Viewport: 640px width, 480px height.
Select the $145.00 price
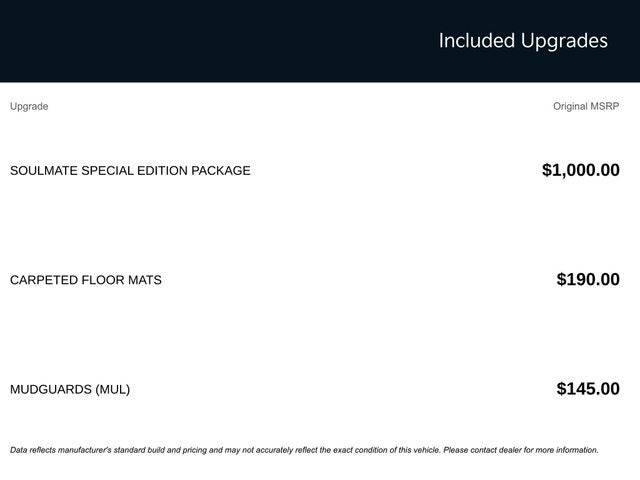pyautogui.click(x=588, y=389)
